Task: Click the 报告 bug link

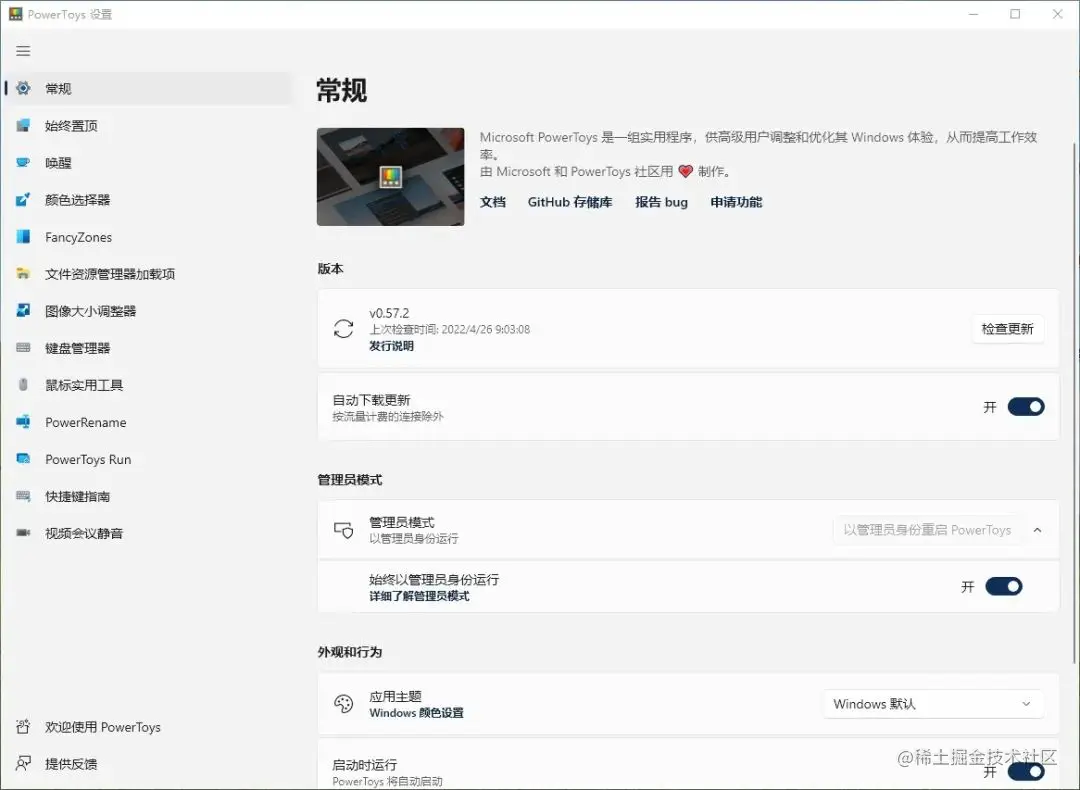Action: click(661, 202)
